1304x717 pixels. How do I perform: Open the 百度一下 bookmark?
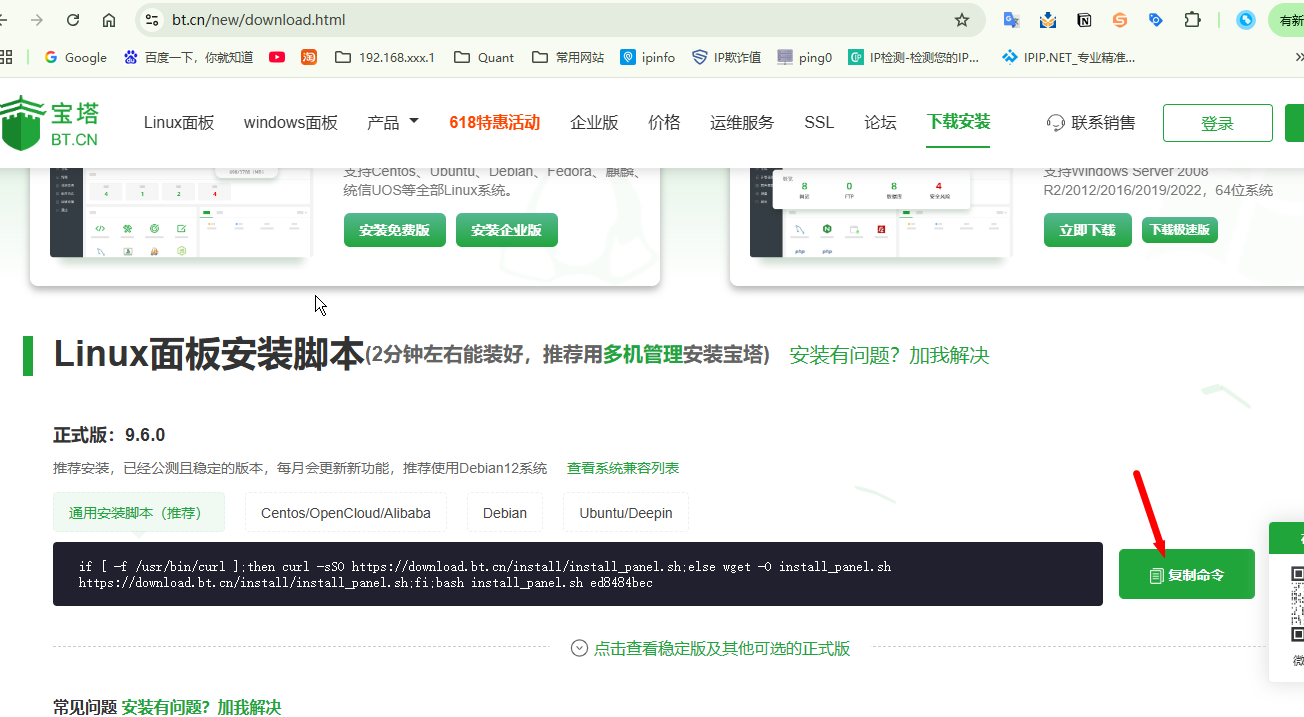pyautogui.click(x=188, y=57)
